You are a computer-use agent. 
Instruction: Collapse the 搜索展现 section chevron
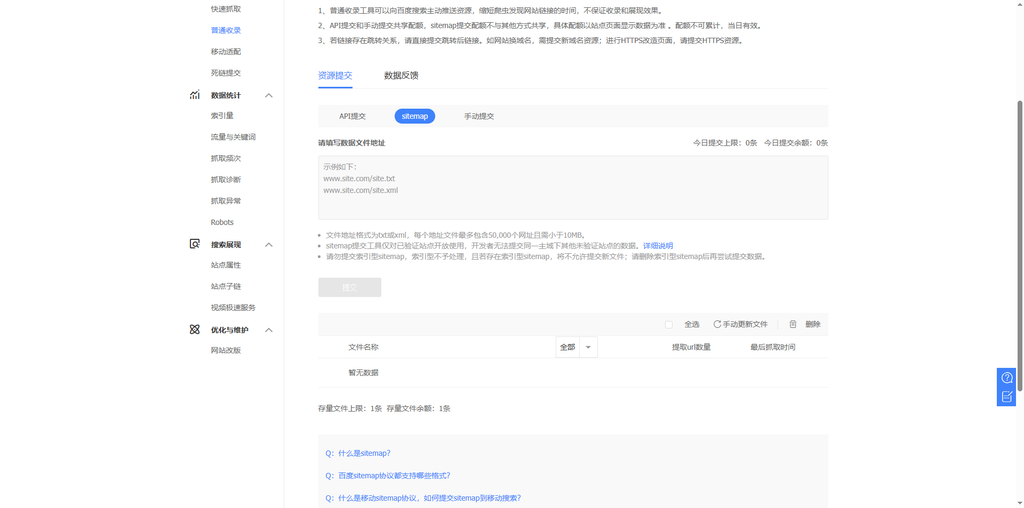268,244
